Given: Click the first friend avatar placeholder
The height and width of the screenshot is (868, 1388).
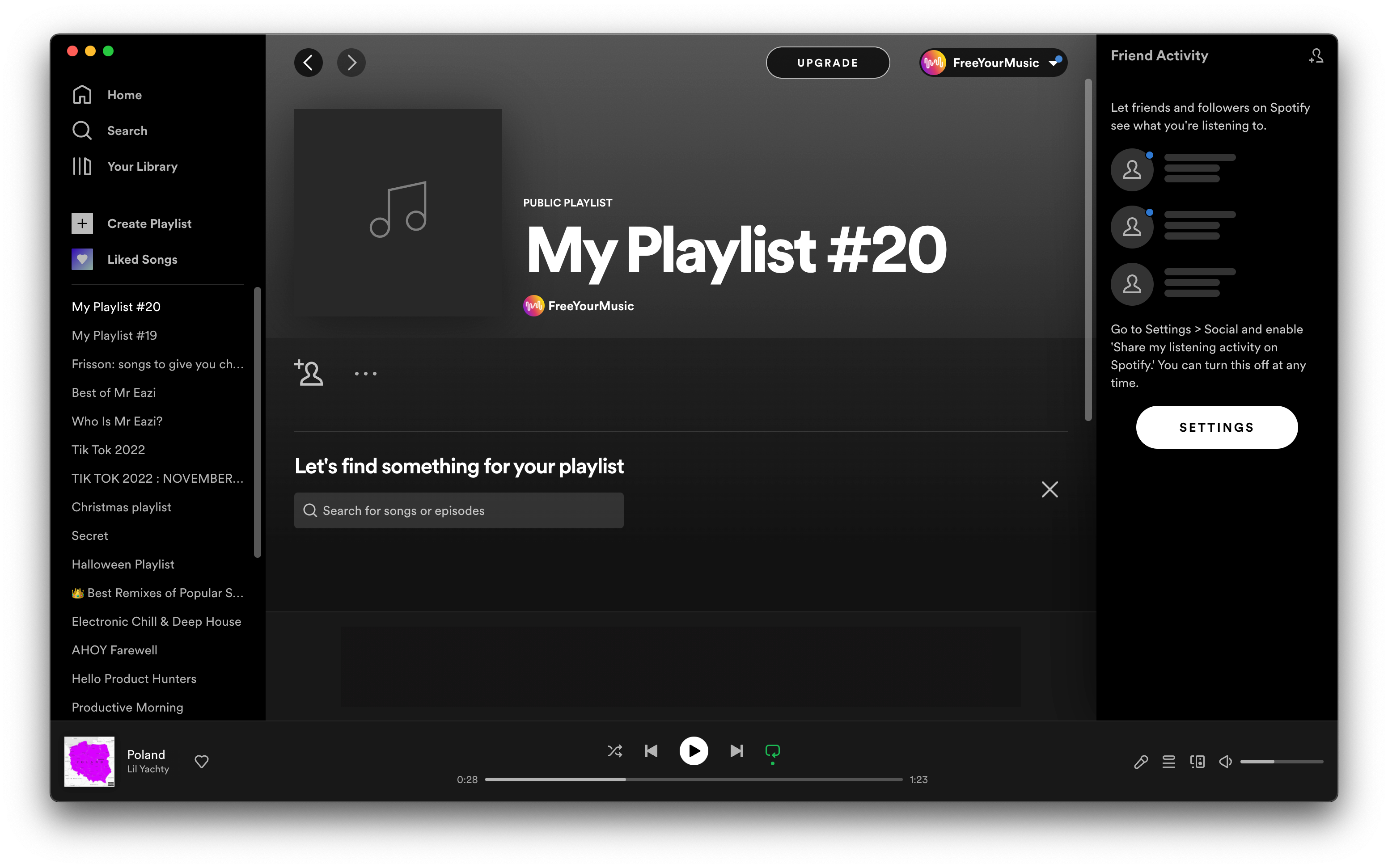Looking at the screenshot, I should pos(1132,170).
